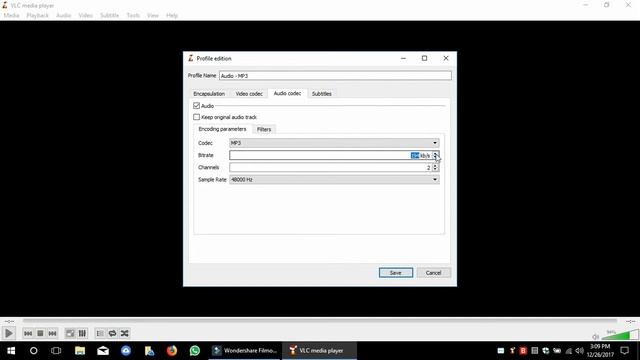Open the View menu
The height and width of the screenshot is (360, 640).
[x=153, y=16]
